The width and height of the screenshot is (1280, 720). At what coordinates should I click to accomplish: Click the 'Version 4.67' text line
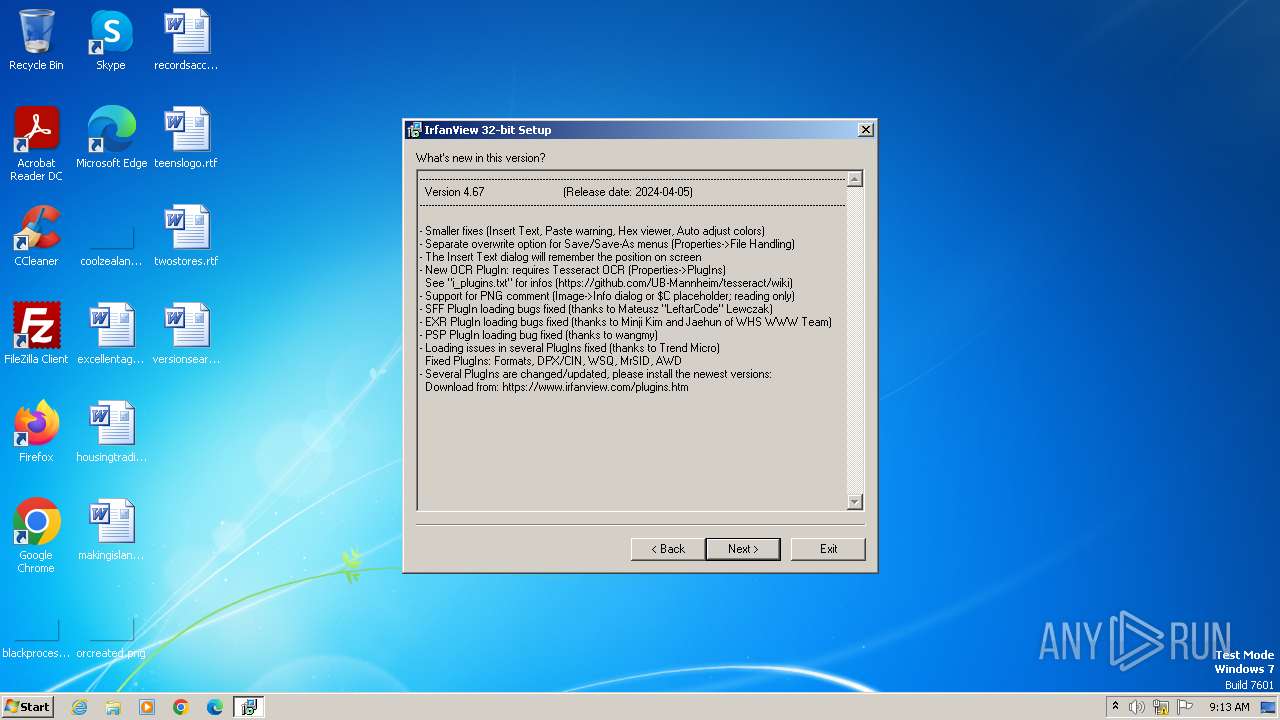coord(455,192)
